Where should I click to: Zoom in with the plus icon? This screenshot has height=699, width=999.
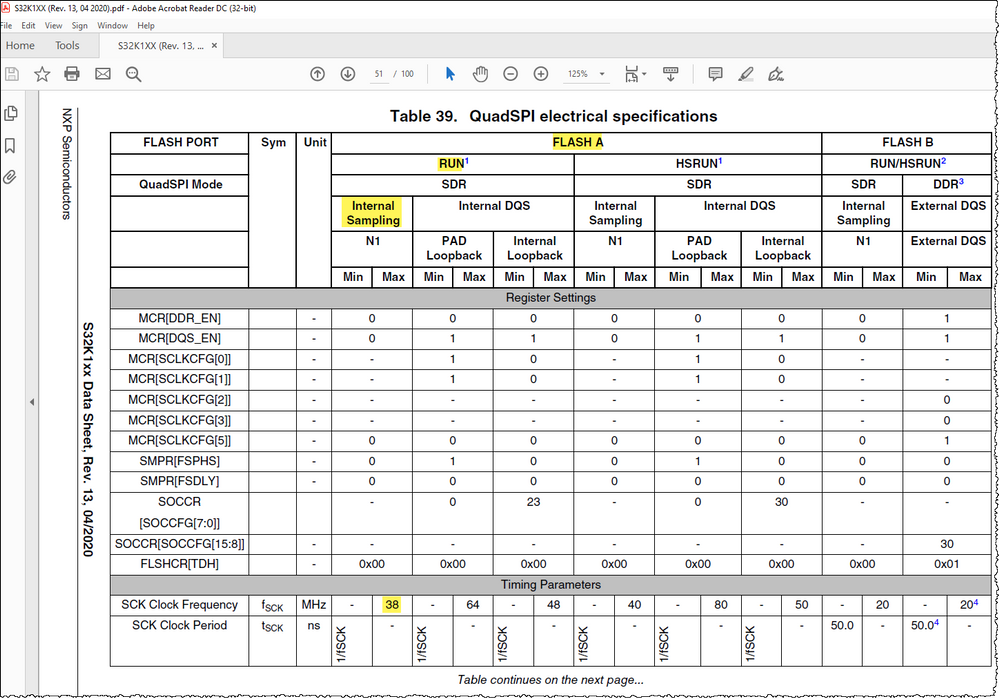(541, 74)
